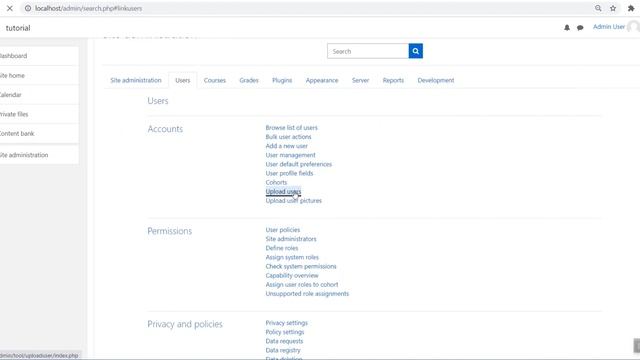Image resolution: width=640 pixels, height=360 pixels.
Task: Open User policies link
Action: pyautogui.click(x=282, y=230)
